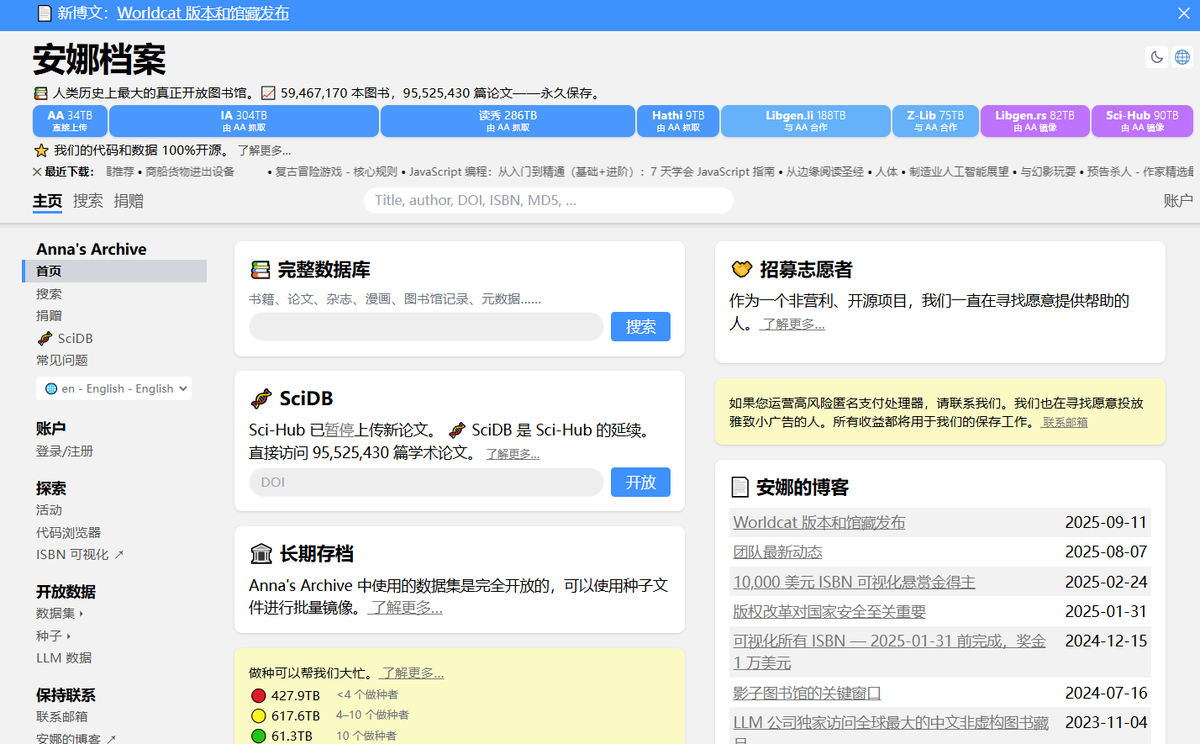The height and width of the screenshot is (744, 1200).
Task: Open 了解更多 link in SciDB card
Action: coord(513,454)
